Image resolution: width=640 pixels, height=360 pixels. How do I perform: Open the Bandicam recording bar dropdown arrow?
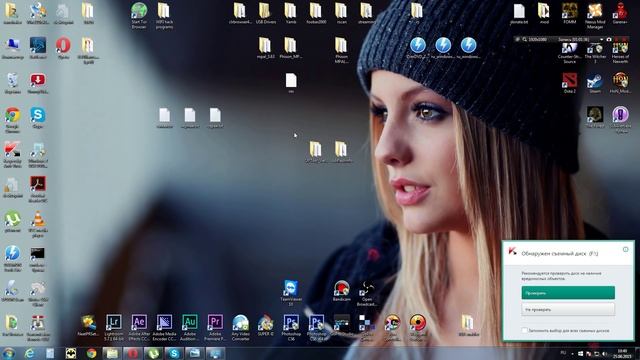point(601,39)
